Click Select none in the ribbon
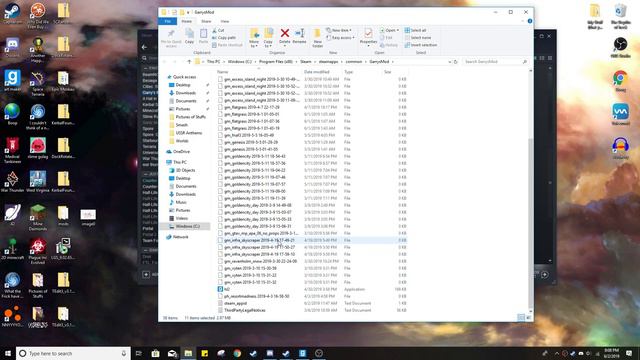640x360 pixels. click(418, 38)
